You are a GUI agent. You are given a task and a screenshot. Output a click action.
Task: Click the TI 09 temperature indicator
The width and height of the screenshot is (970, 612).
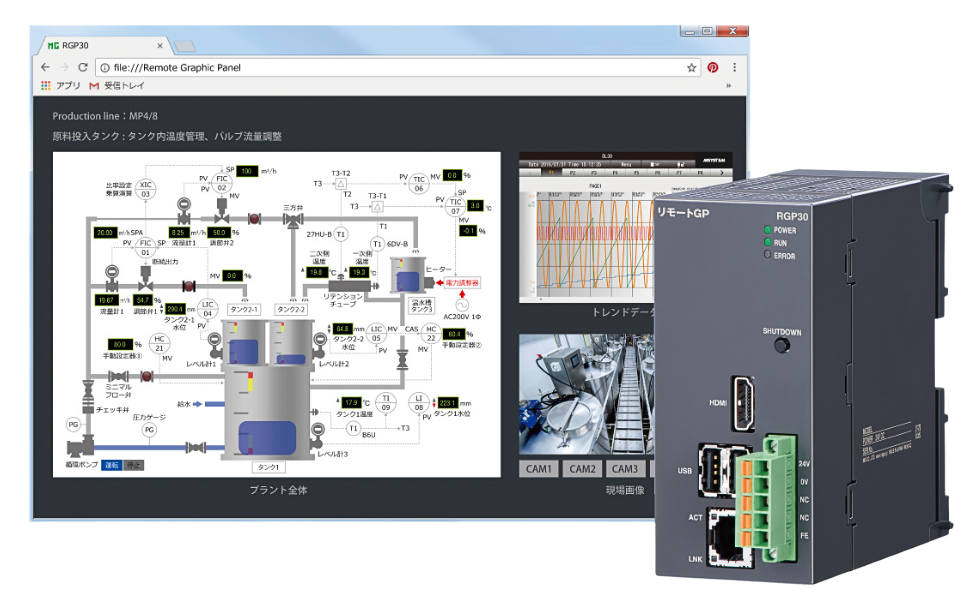click(386, 403)
